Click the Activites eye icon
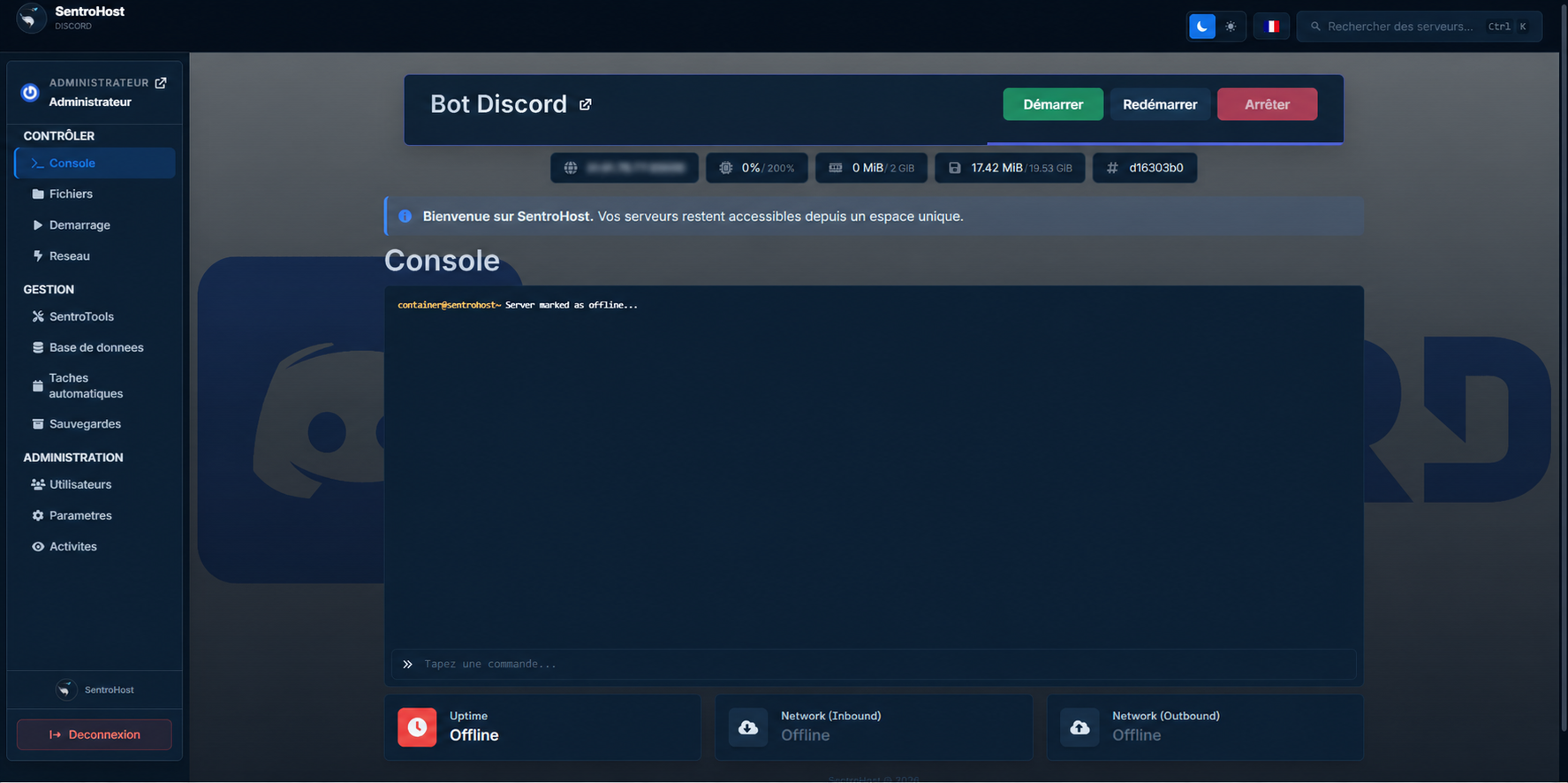This screenshot has height=783, width=1568. pyautogui.click(x=38, y=546)
